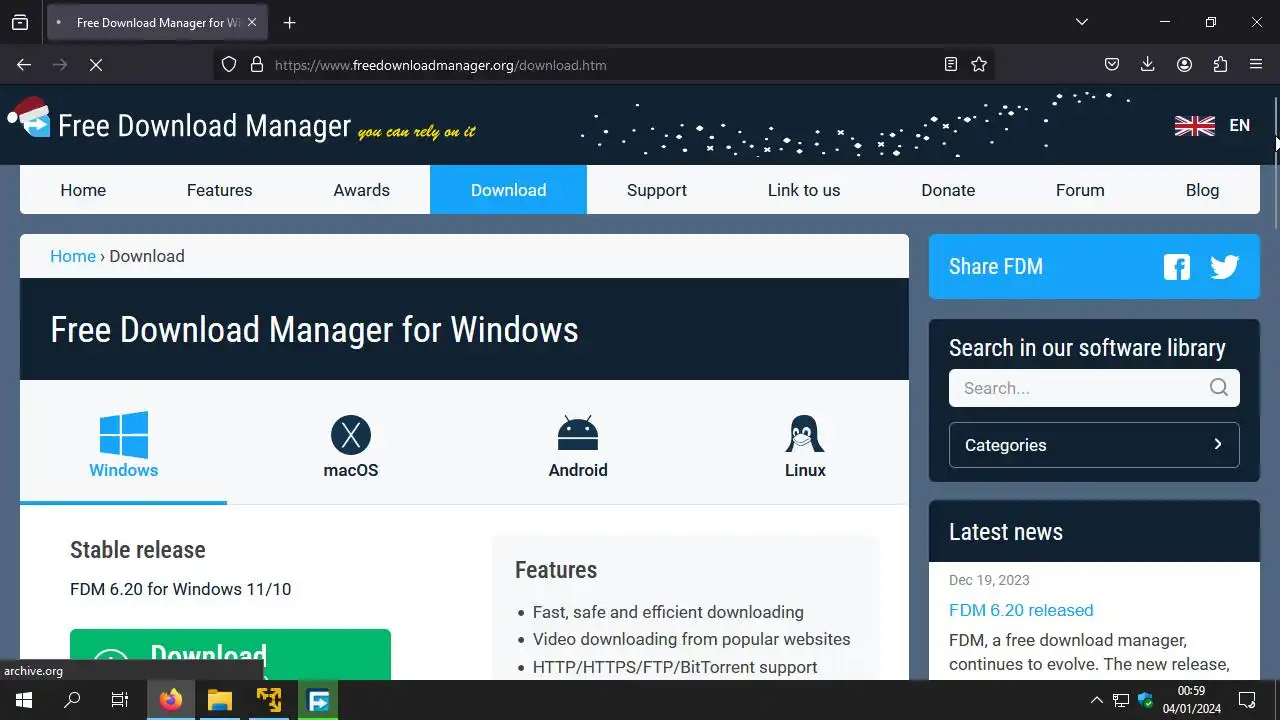Image resolution: width=1280 pixels, height=720 pixels.
Task: Open the Home menu item
Action: tap(83, 190)
